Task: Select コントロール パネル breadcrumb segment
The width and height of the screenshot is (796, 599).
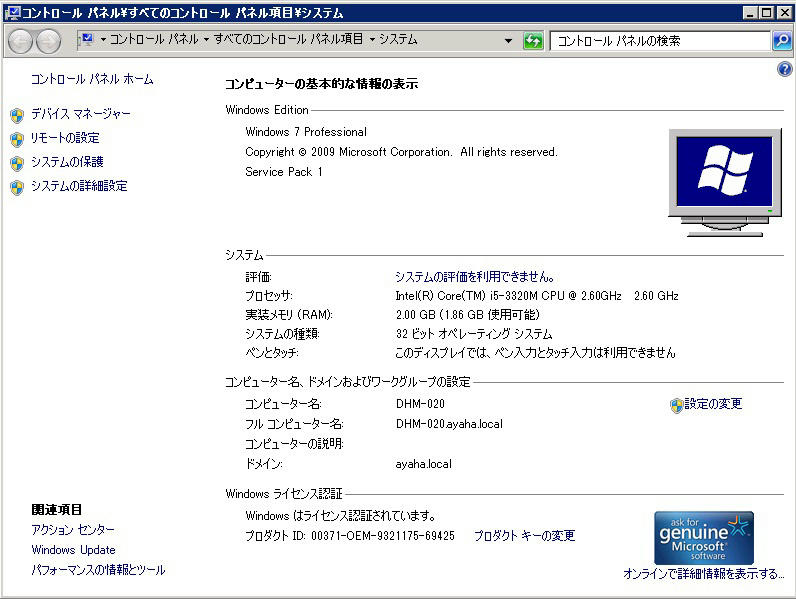Action: (x=154, y=39)
